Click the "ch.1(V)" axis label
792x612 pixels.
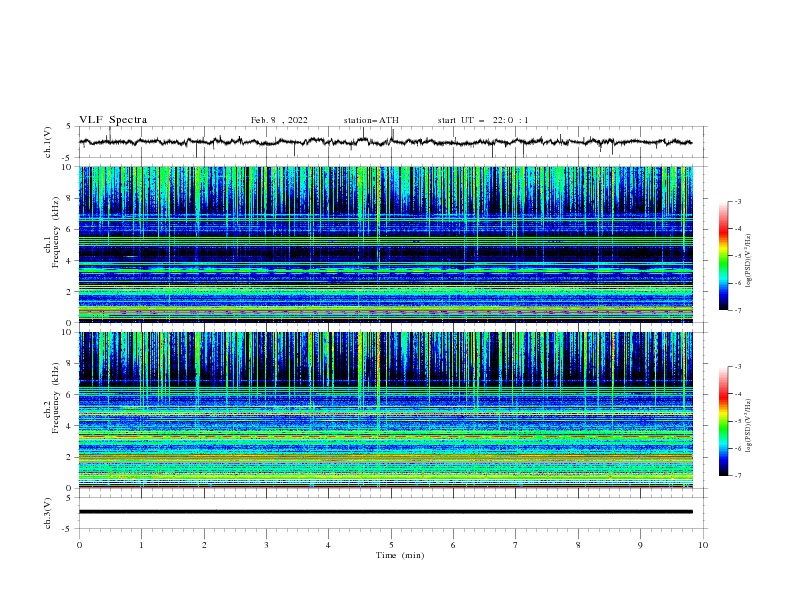point(48,142)
